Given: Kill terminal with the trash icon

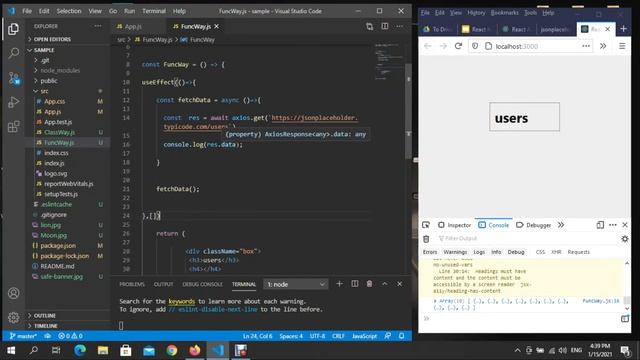Looking at the screenshot, I should pos(369,284).
